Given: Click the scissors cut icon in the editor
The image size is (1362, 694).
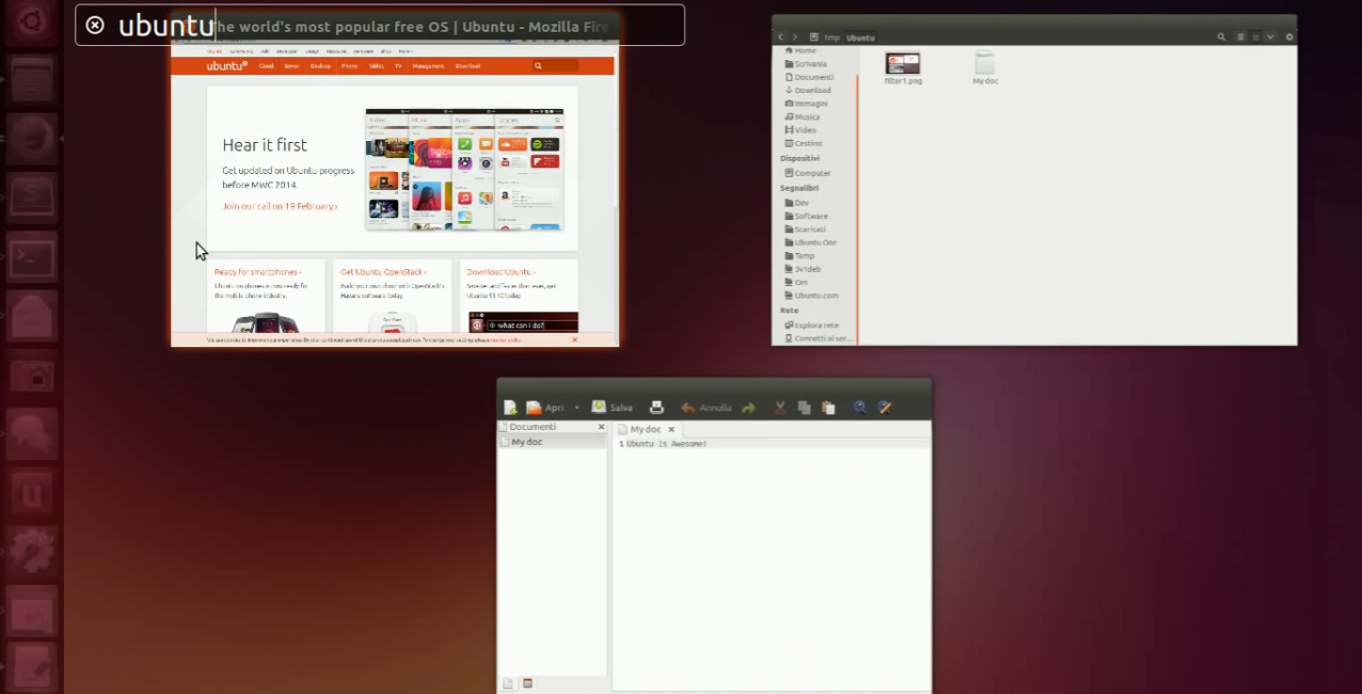Looking at the screenshot, I should tap(780, 408).
